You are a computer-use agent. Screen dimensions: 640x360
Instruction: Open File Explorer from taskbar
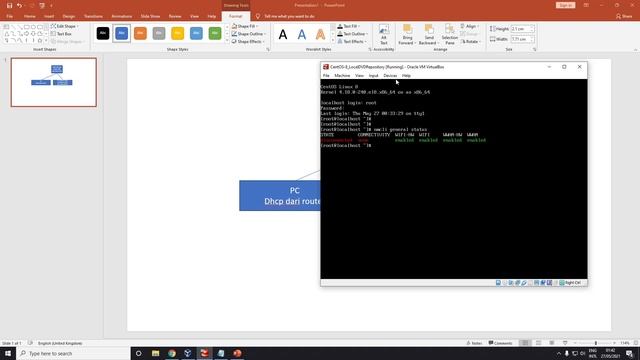pos(156,353)
